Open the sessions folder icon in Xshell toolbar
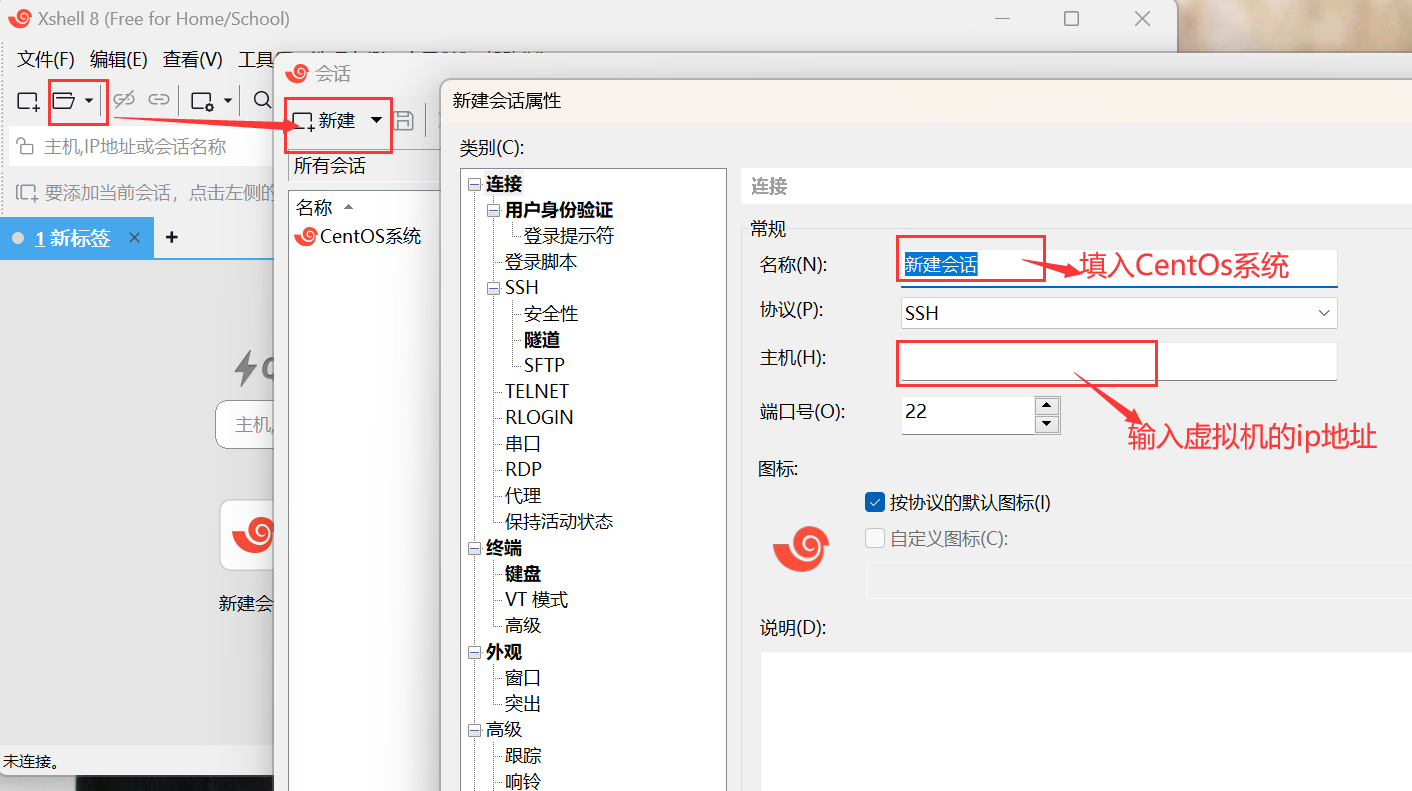The height and width of the screenshot is (791, 1412). (x=64, y=100)
